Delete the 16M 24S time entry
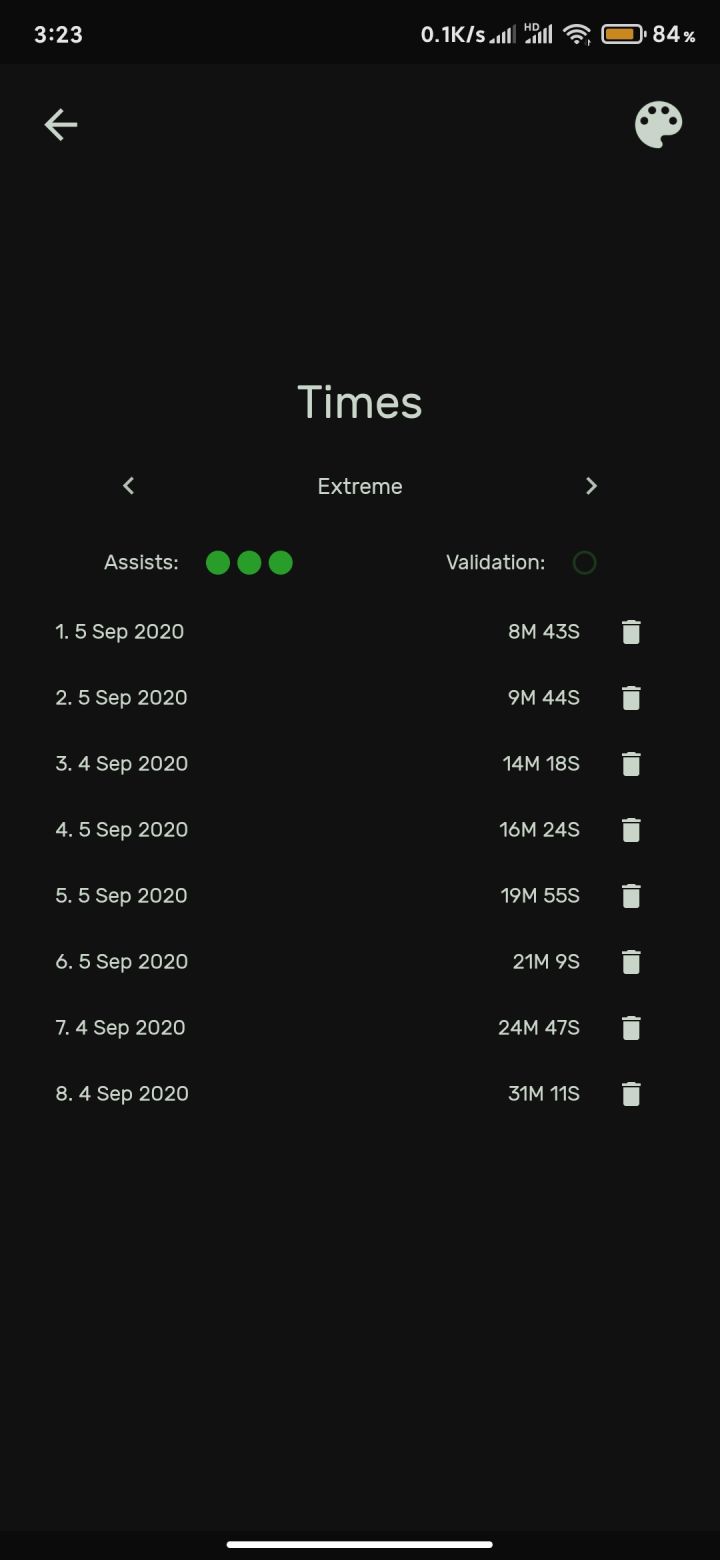 click(631, 830)
